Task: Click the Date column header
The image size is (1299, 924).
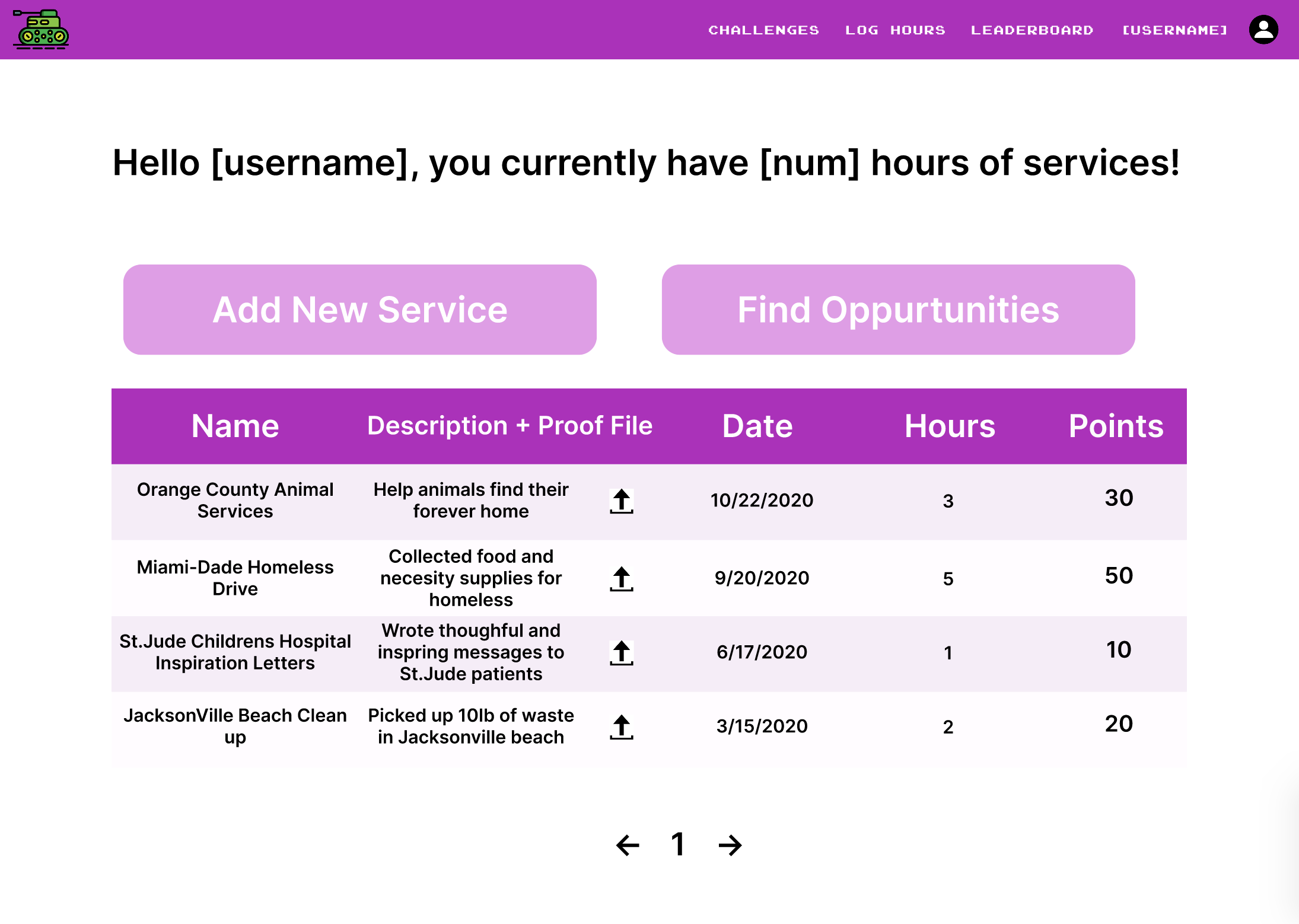Action: pos(757,426)
